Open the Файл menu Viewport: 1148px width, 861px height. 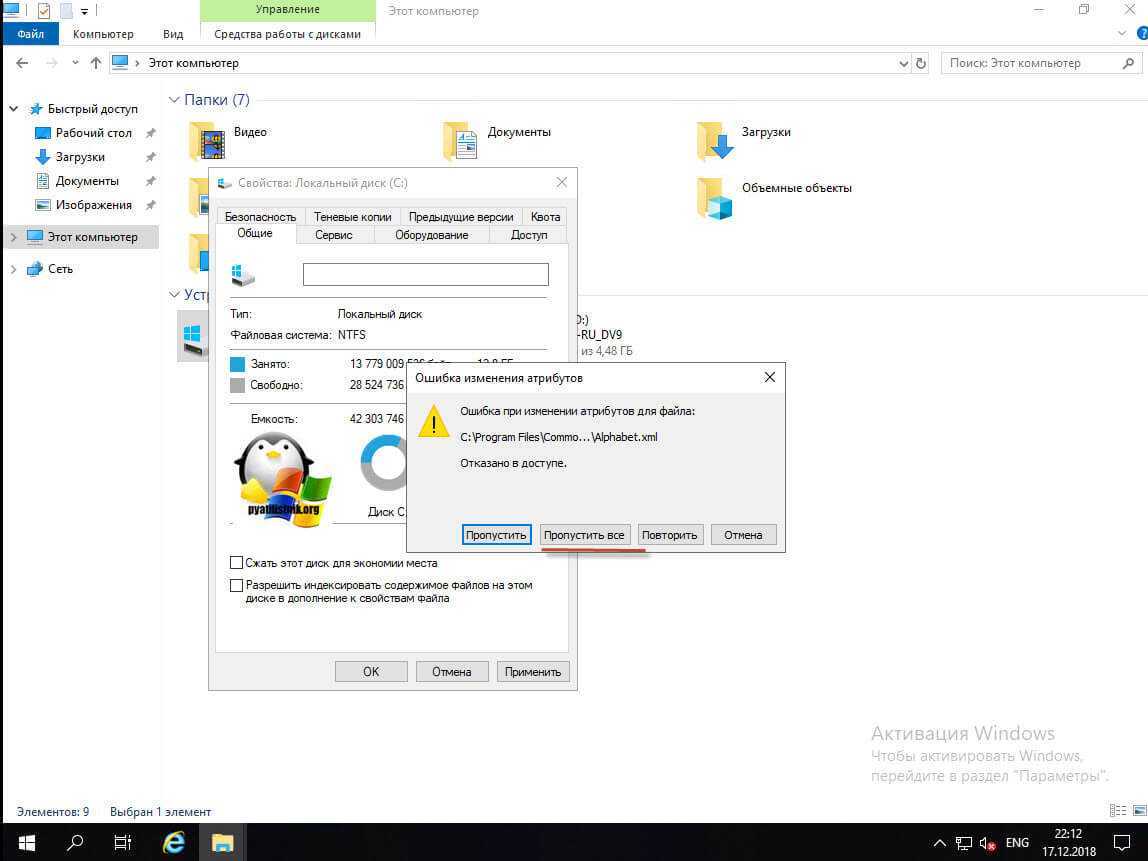(31, 34)
